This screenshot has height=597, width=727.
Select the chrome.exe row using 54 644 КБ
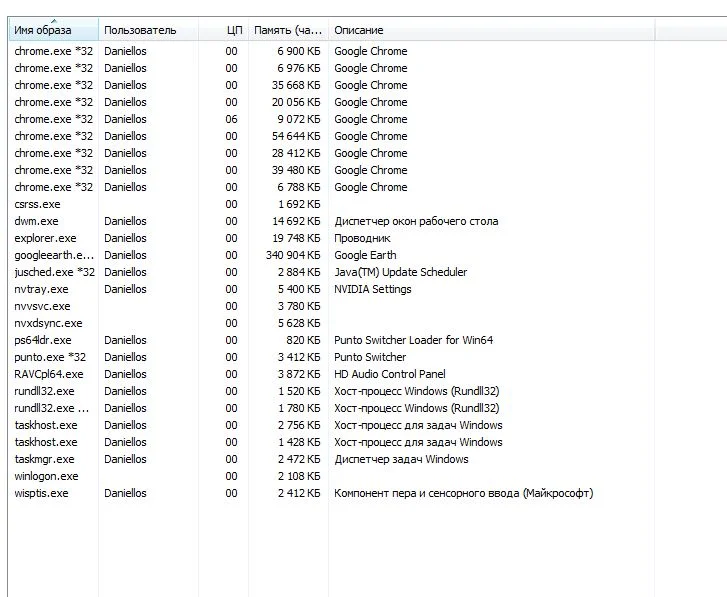point(54,136)
